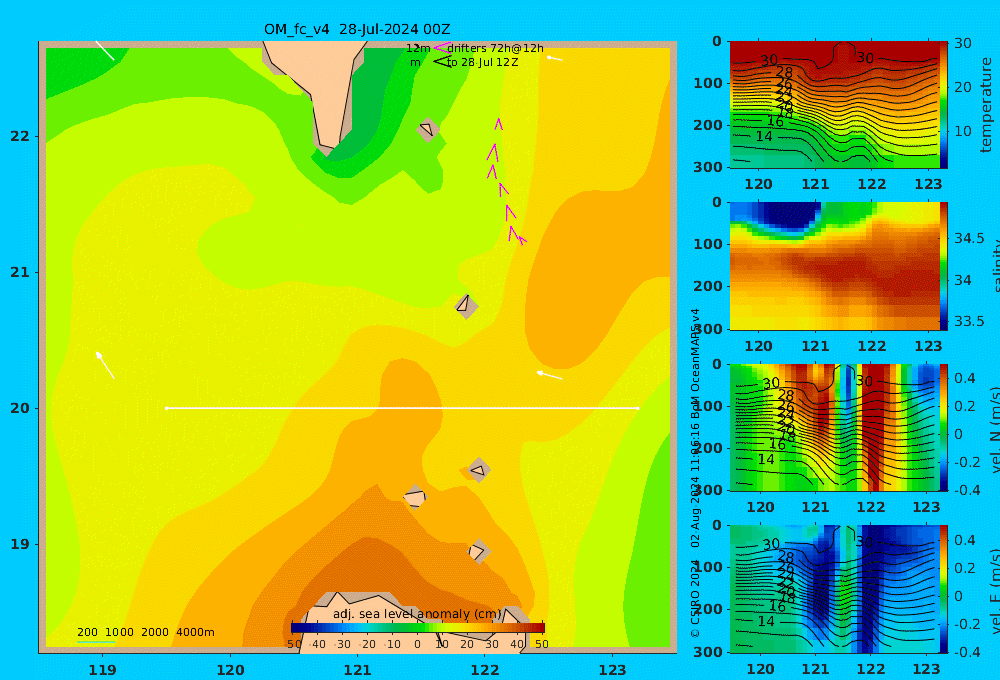Click the 300 depth tick of temperature panel
Viewport: 1000px width, 680px height.
(709, 166)
